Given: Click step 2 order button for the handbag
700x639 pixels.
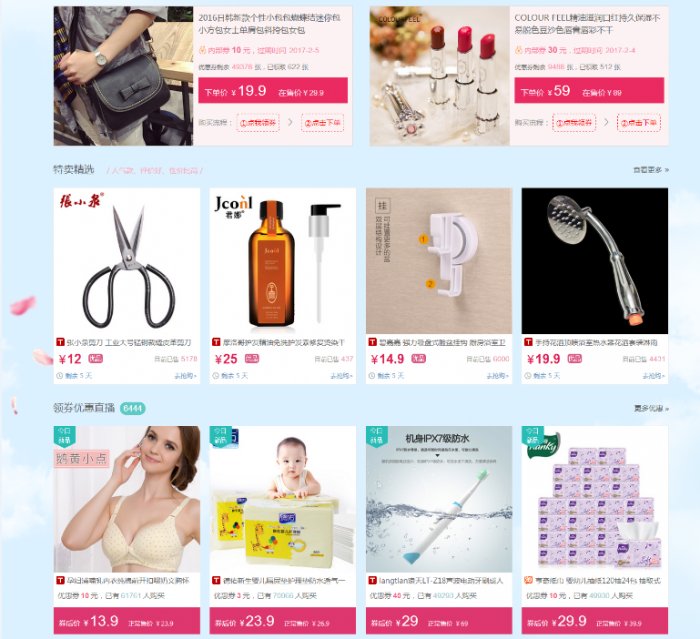Looking at the screenshot, I should pyautogui.click(x=322, y=123).
